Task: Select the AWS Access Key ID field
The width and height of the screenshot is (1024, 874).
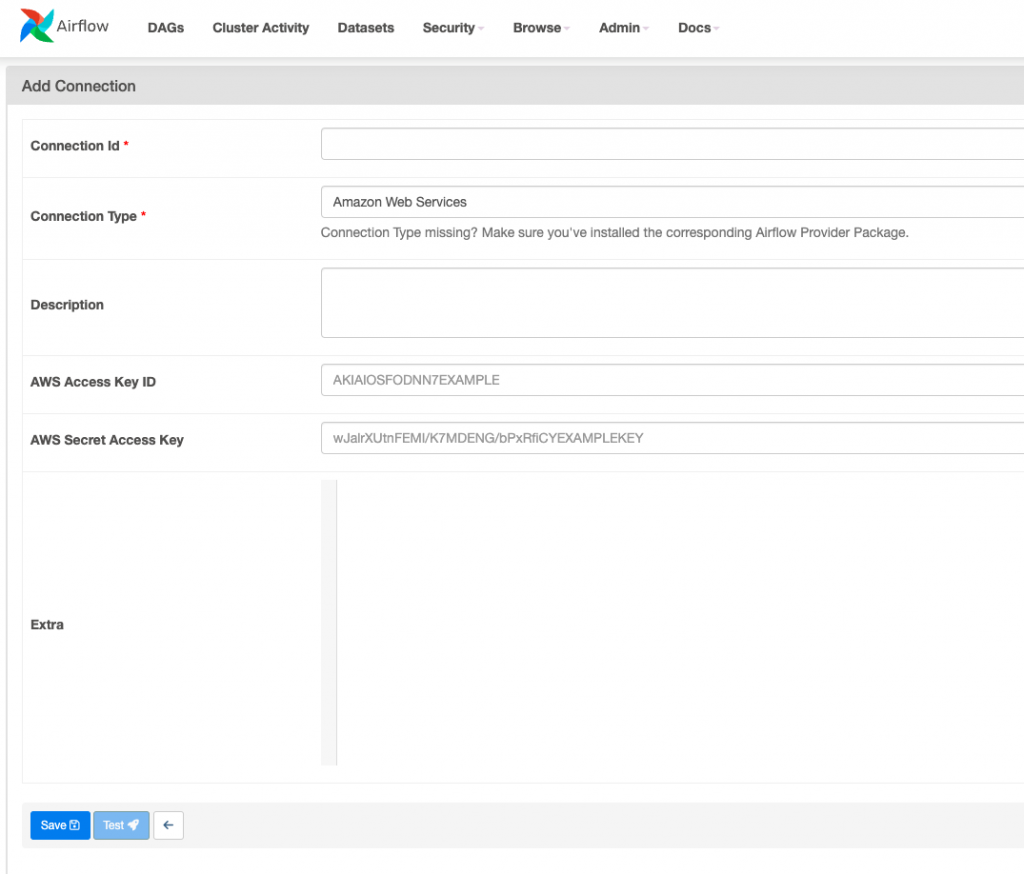Action: pyautogui.click(x=672, y=380)
